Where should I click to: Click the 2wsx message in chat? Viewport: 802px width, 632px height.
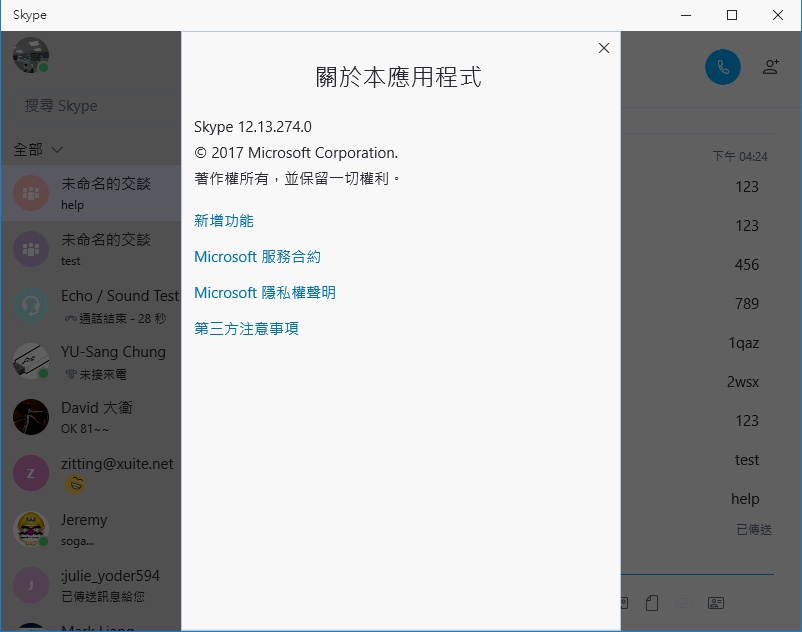pos(743,382)
